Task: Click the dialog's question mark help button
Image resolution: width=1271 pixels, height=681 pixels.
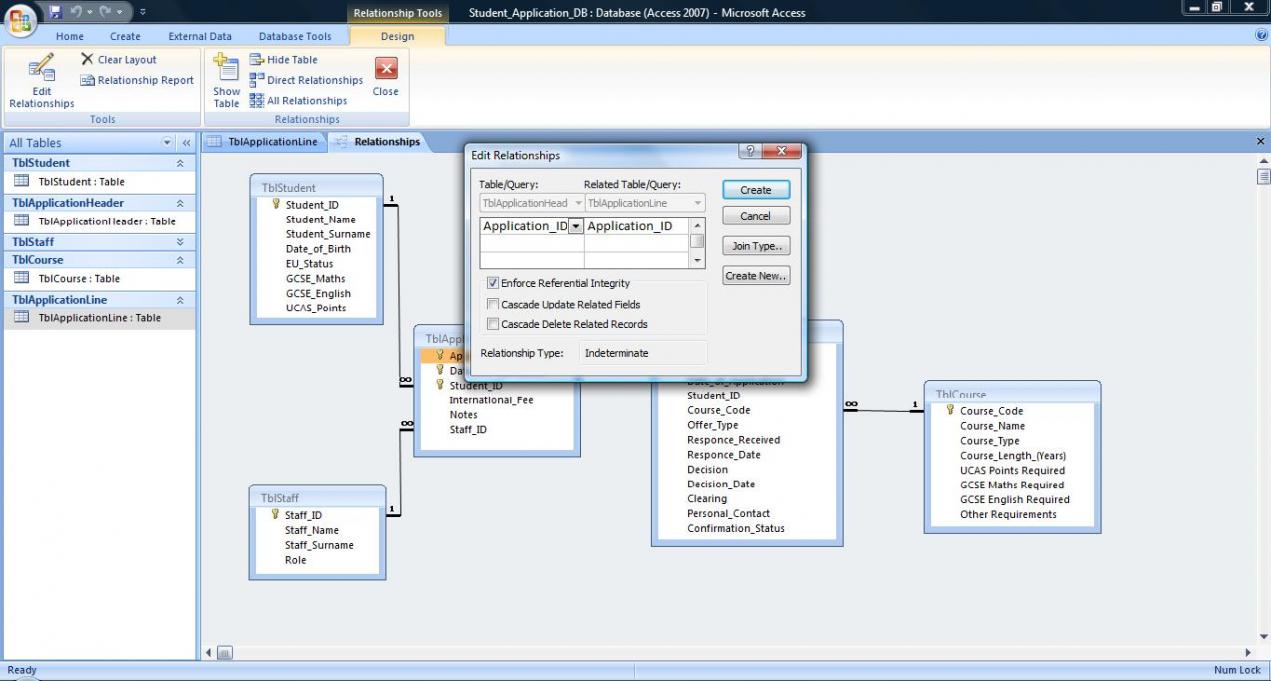Action: pyautogui.click(x=749, y=151)
